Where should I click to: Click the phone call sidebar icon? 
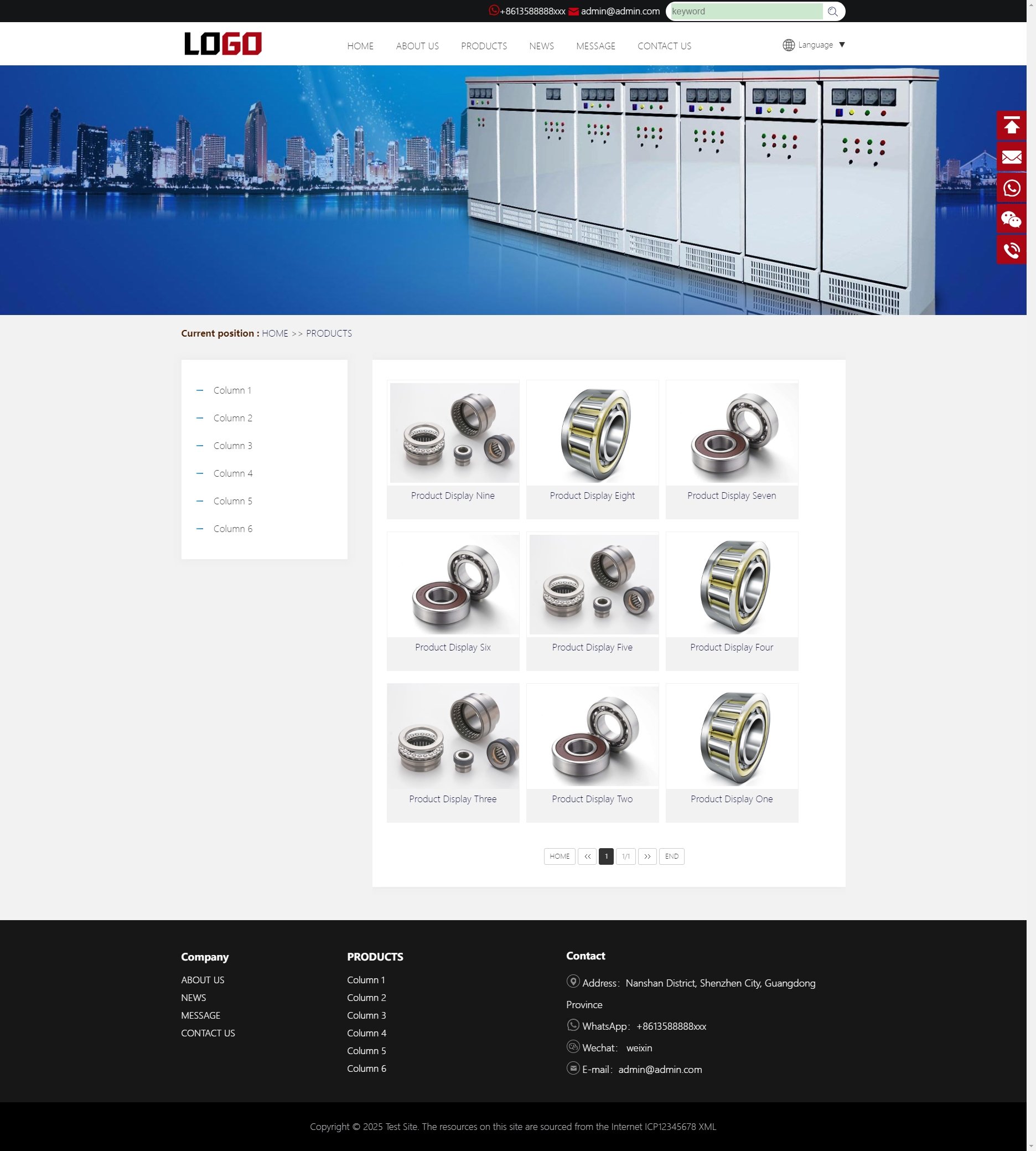[x=1011, y=250]
